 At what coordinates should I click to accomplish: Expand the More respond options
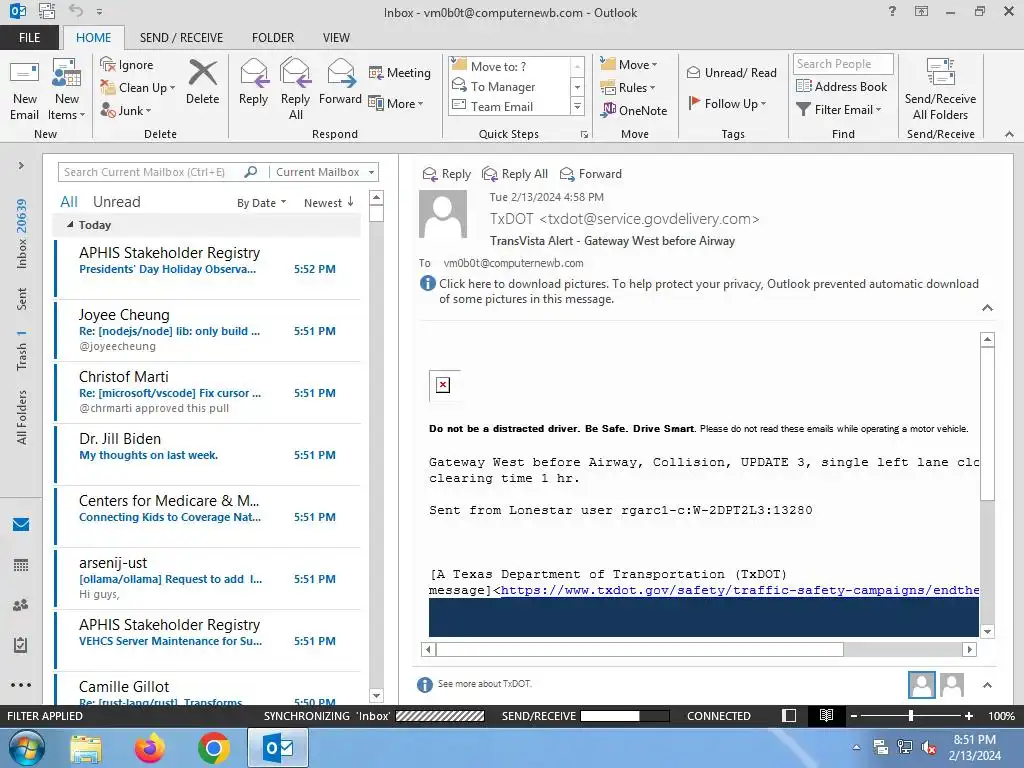396,103
